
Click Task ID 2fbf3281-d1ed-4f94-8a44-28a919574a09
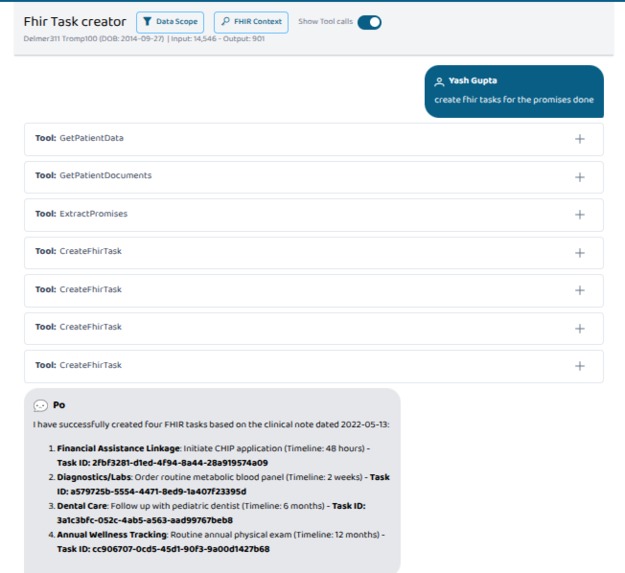(x=162, y=463)
